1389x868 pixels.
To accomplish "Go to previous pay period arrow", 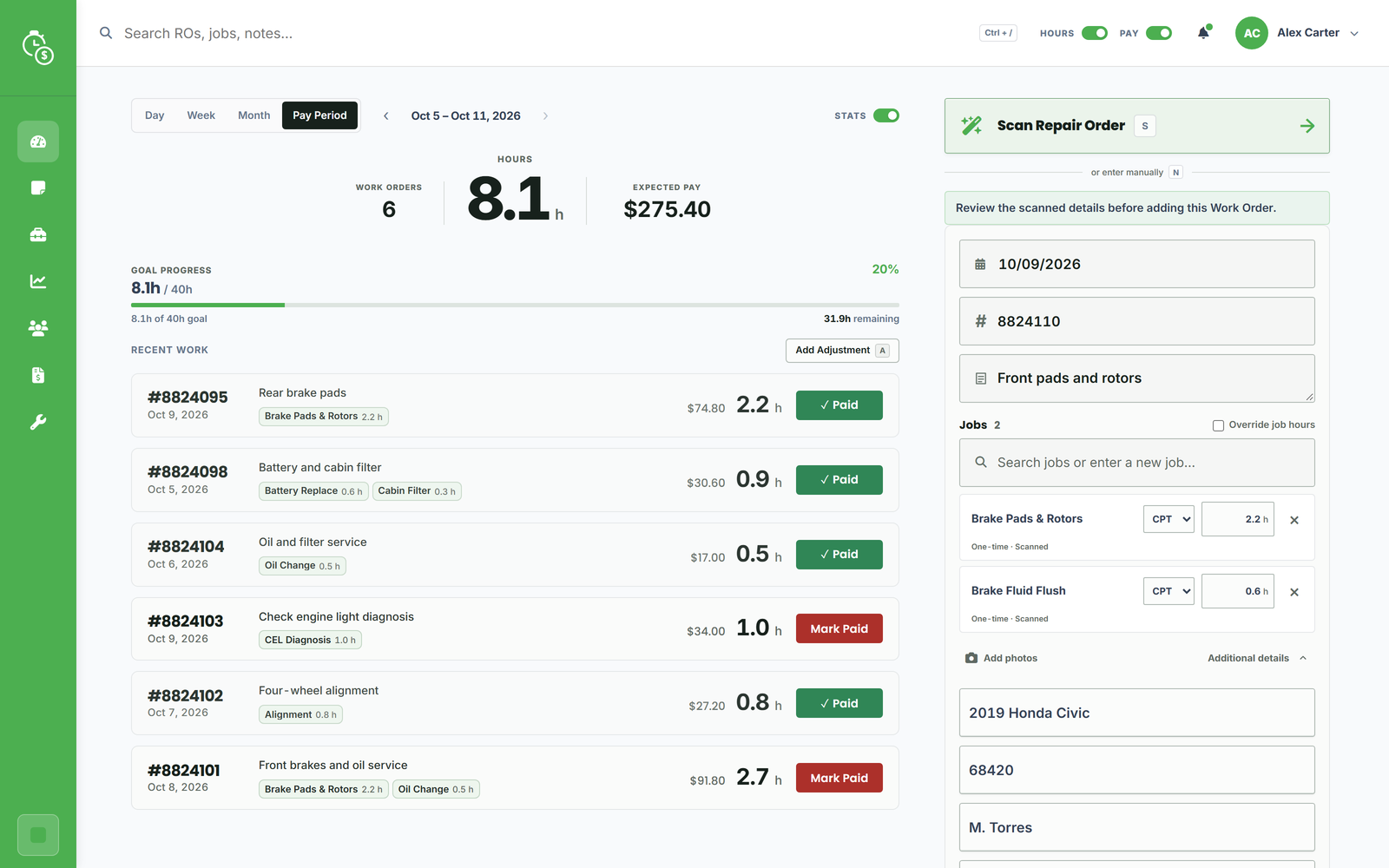I will [386, 115].
